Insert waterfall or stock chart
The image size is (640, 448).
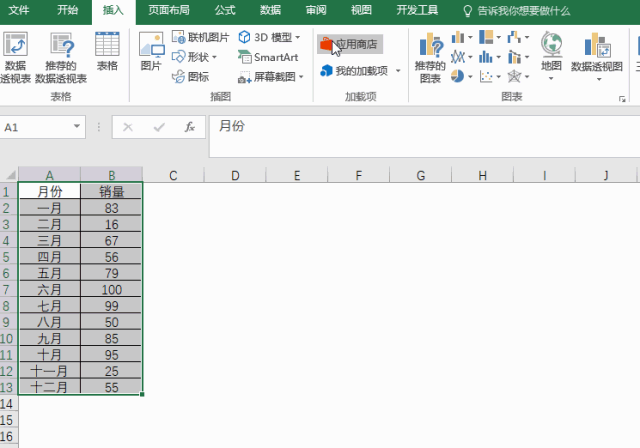(518, 37)
